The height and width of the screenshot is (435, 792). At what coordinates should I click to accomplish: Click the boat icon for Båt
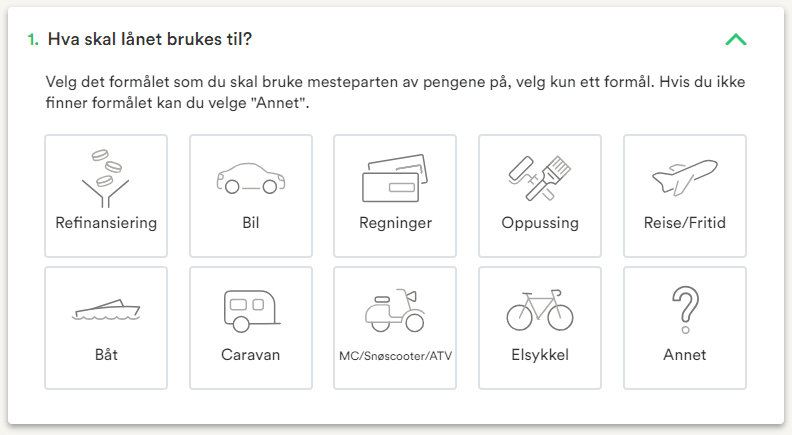[x=106, y=311]
